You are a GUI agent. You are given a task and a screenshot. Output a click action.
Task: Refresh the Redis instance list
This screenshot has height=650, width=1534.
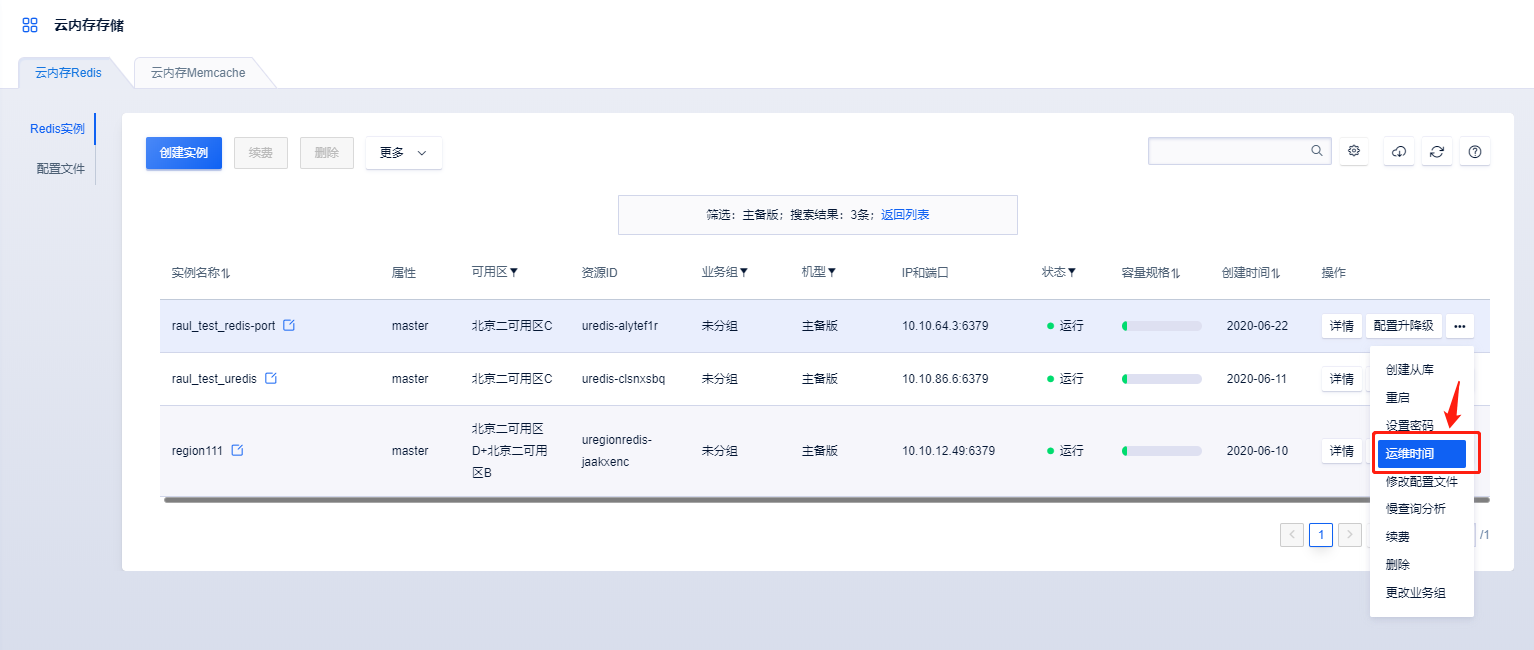[x=1437, y=151]
